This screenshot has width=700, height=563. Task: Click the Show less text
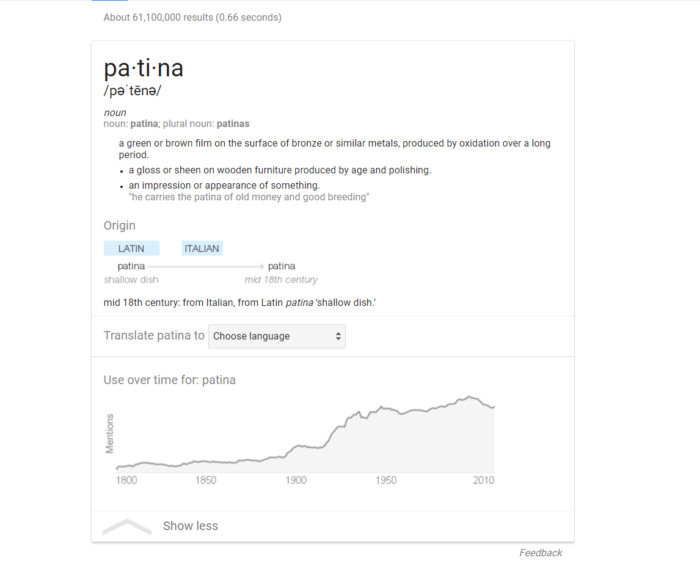pos(190,526)
